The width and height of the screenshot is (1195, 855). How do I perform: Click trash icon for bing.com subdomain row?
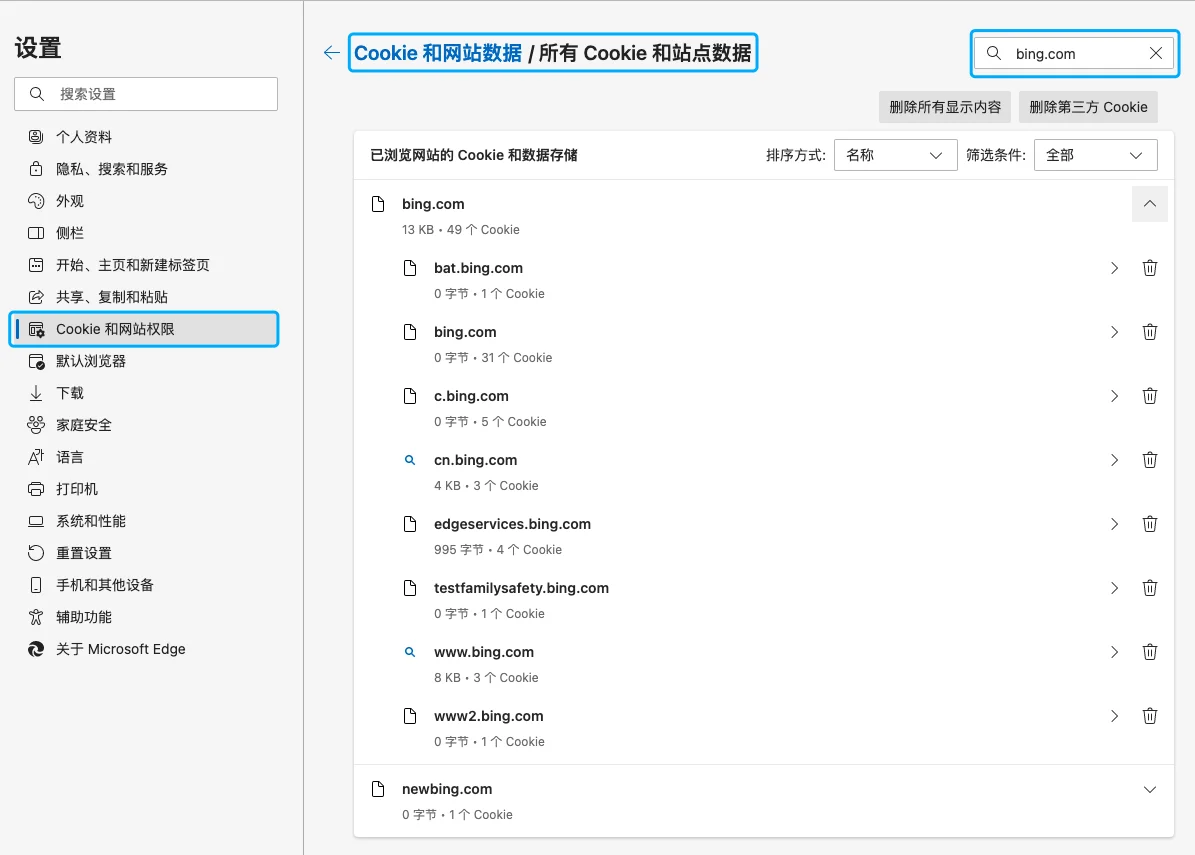(1149, 332)
